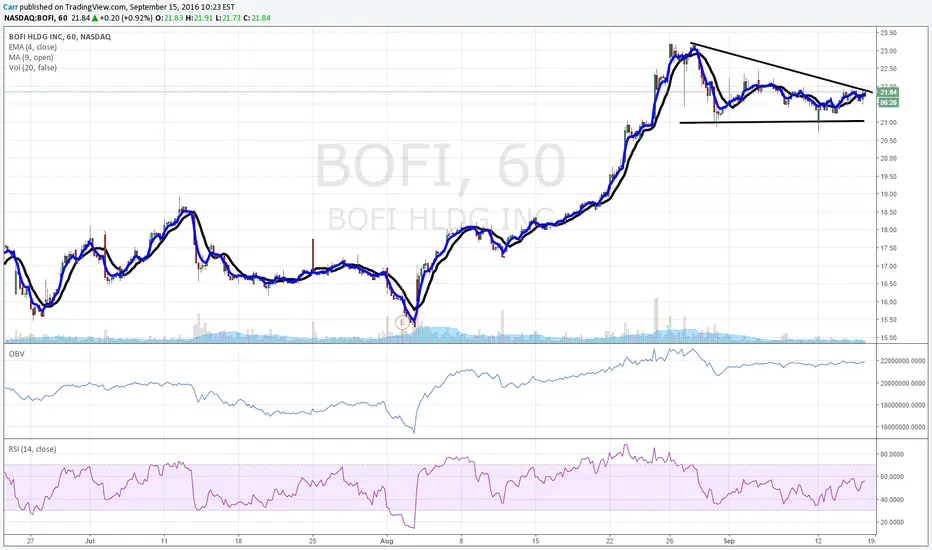
Task: Click 19.00 on the price axis
Action: pyautogui.click(x=889, y=194)
